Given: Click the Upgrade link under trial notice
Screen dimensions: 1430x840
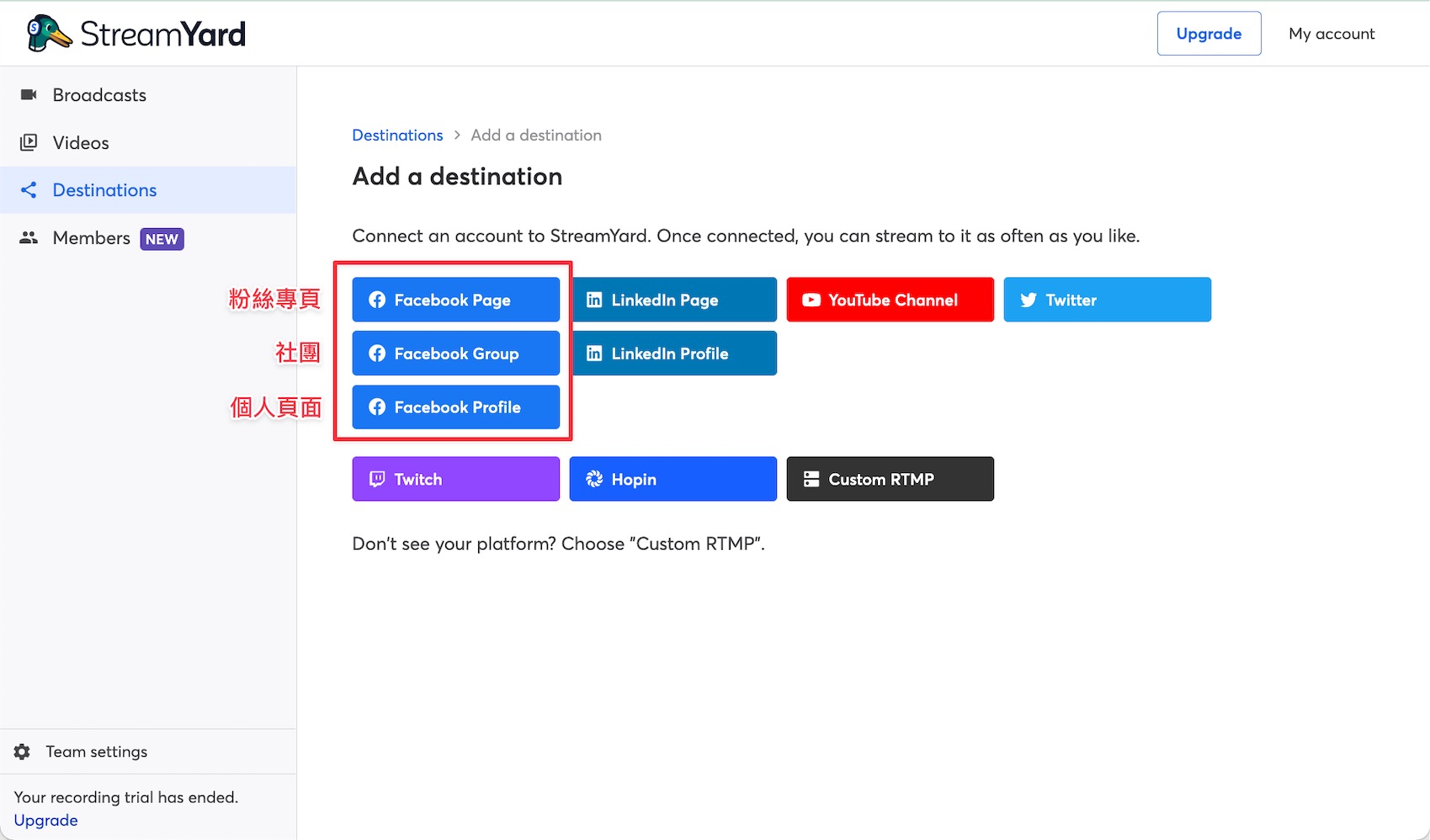Looking at the screenshot, I should [45, 821].
